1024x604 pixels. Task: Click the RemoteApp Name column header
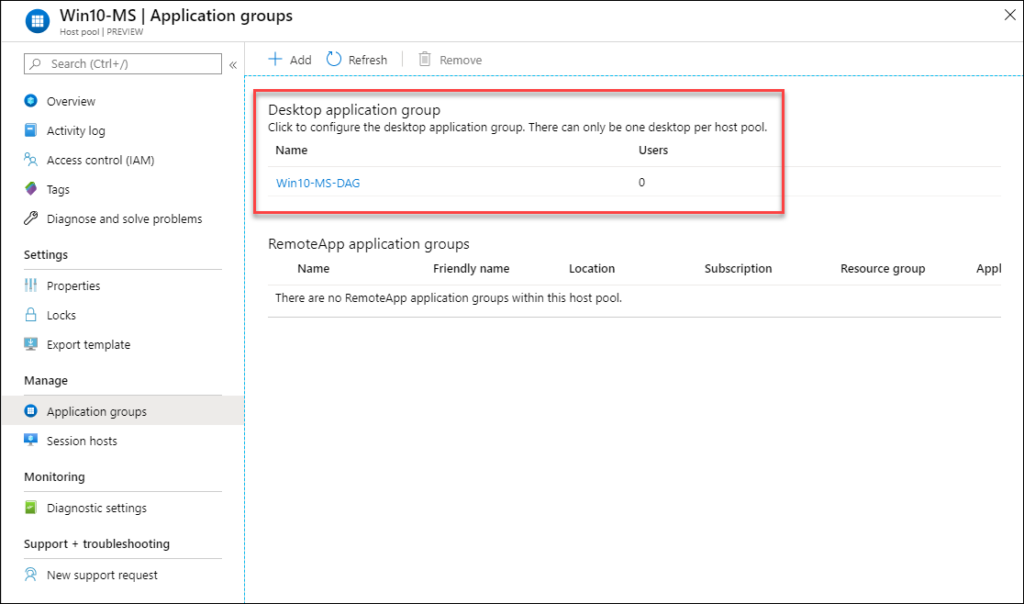click(x=313, y=268)
